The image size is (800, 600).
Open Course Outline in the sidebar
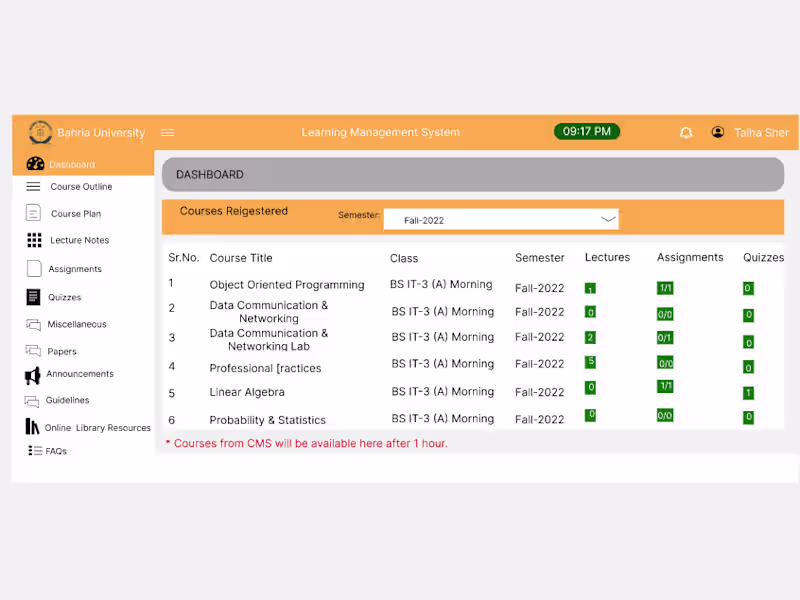(x=81, y=187)
